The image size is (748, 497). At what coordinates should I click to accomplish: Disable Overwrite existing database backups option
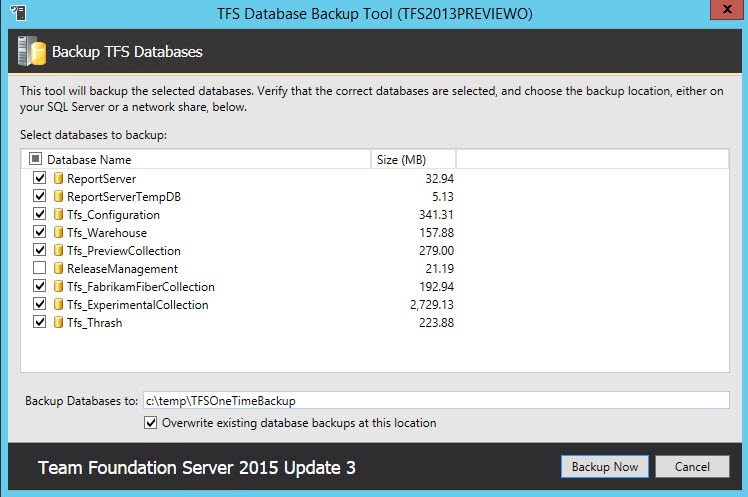coord(150,423)
